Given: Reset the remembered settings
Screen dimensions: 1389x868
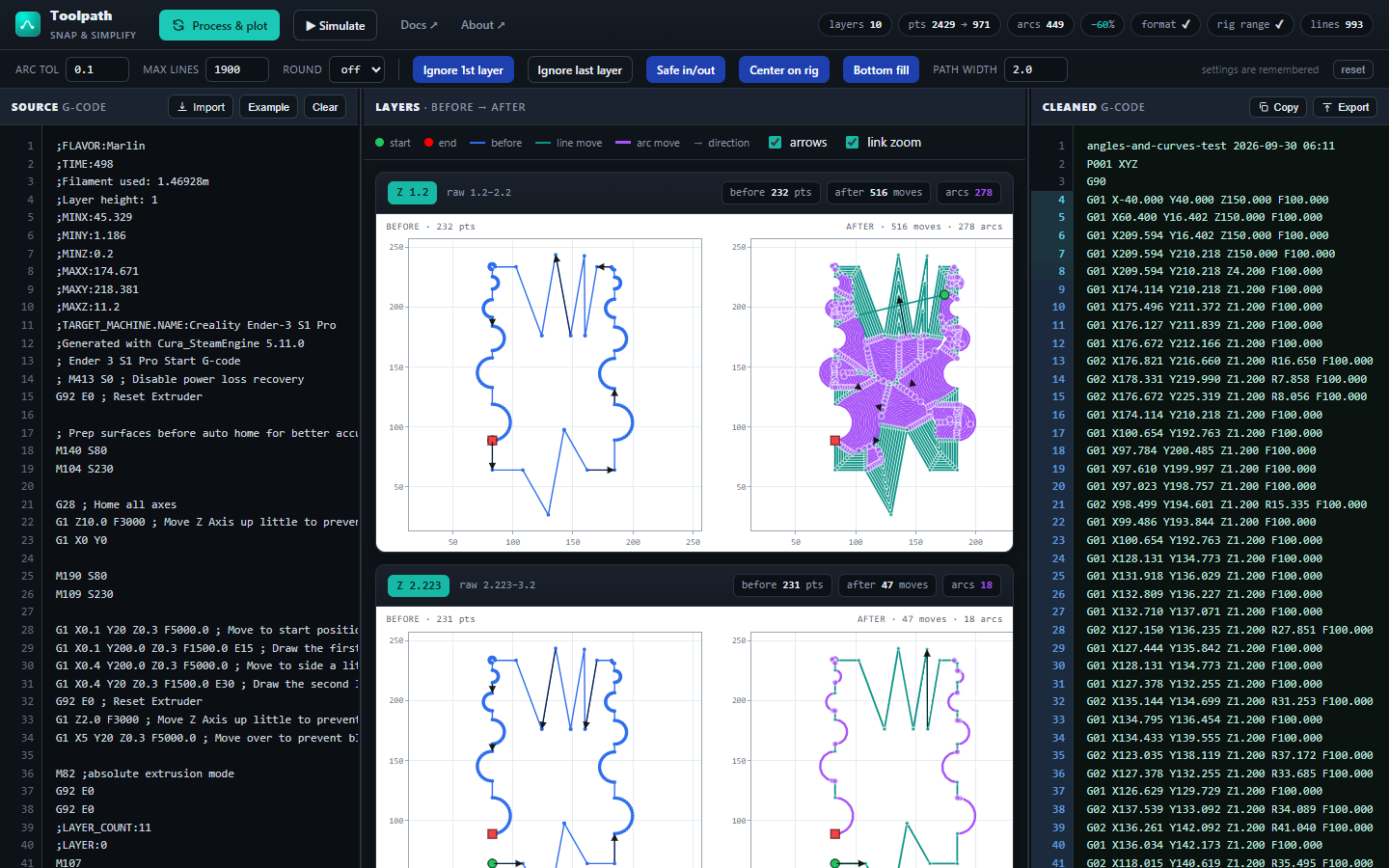Looking at the screenshot, I should [1353, 69].
